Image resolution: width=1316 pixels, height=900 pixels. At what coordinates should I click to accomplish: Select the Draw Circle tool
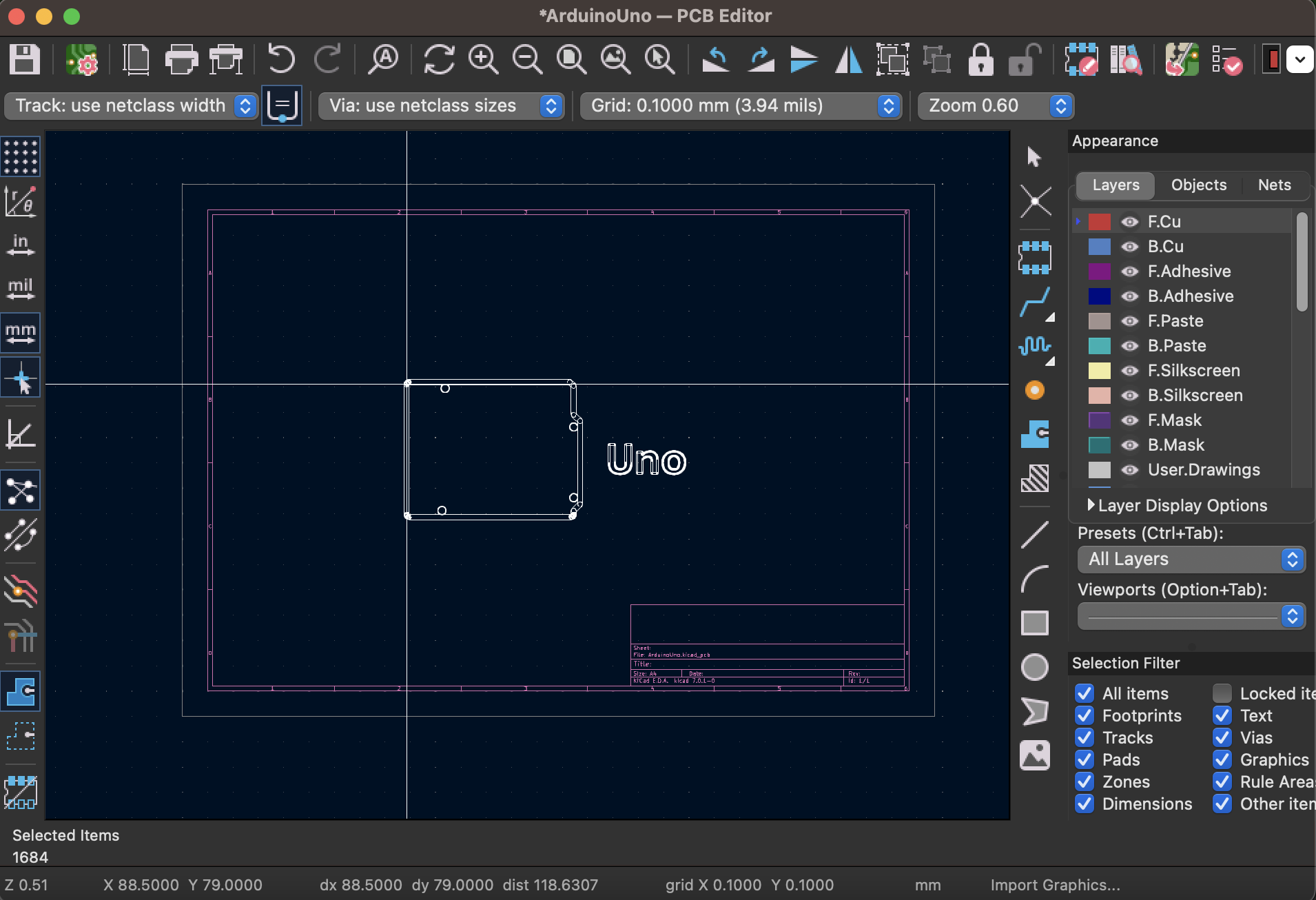click(1035, 667)
